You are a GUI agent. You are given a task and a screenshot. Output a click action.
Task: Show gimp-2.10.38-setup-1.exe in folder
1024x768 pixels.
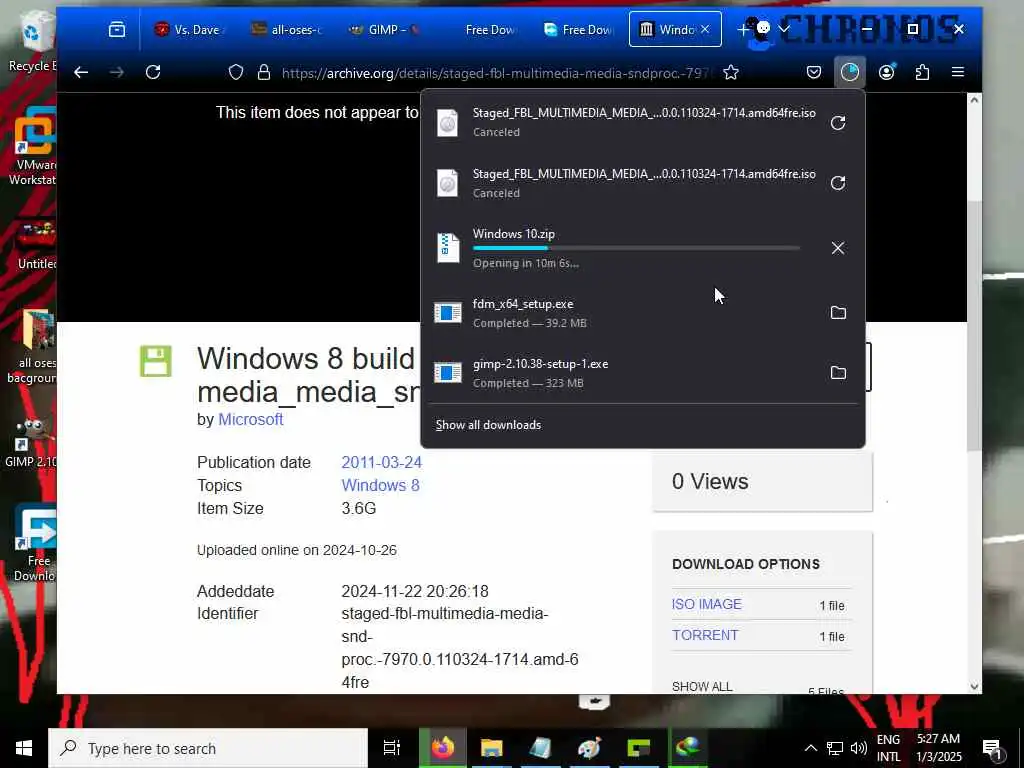(x=838, y=373)
